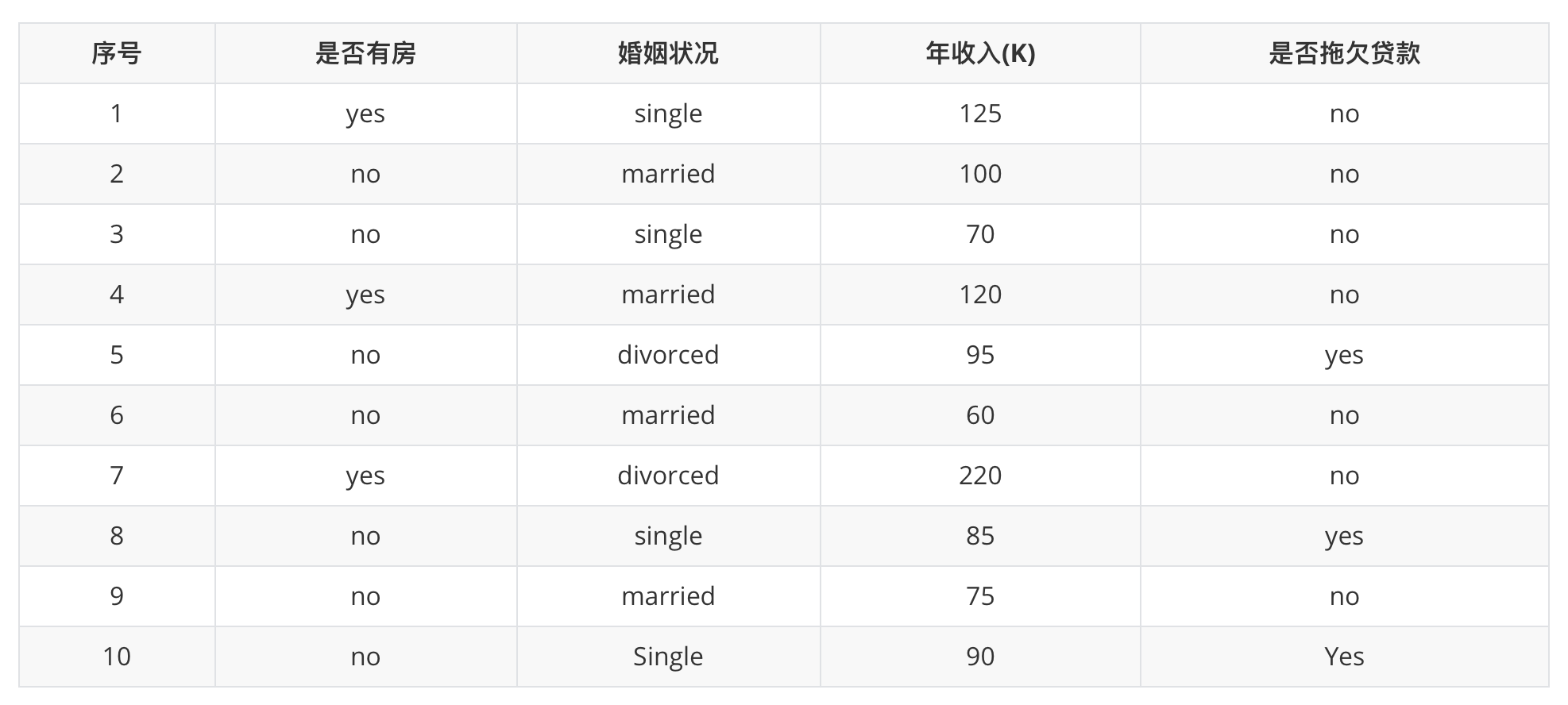The image size is (1568, 705).
Task: Select the capitalized Single cell in row 10
Action: (668, 657)
